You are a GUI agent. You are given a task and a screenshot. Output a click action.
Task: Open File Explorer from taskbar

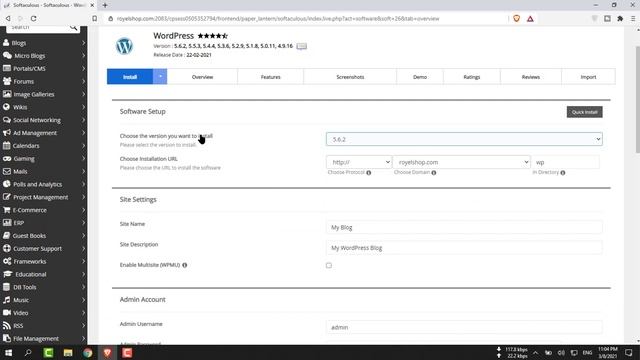point(68,353)
